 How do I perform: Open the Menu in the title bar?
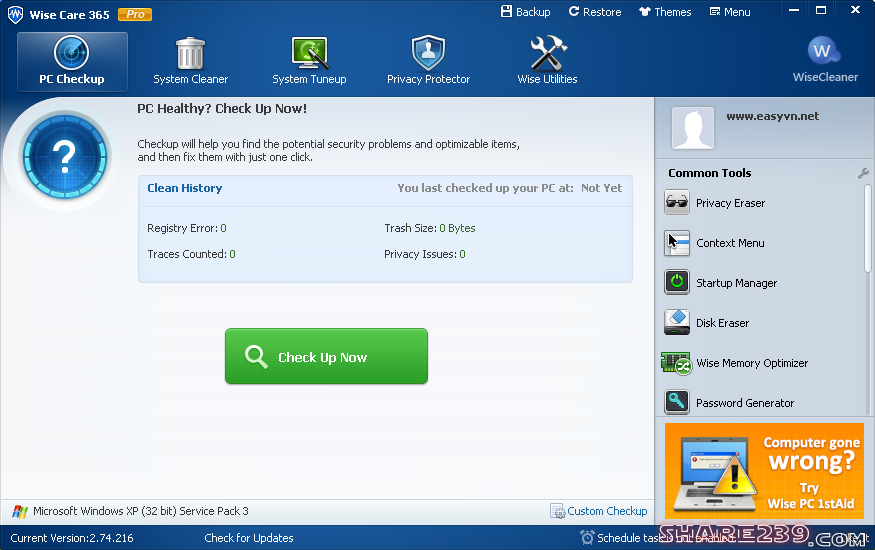[729, 12]
